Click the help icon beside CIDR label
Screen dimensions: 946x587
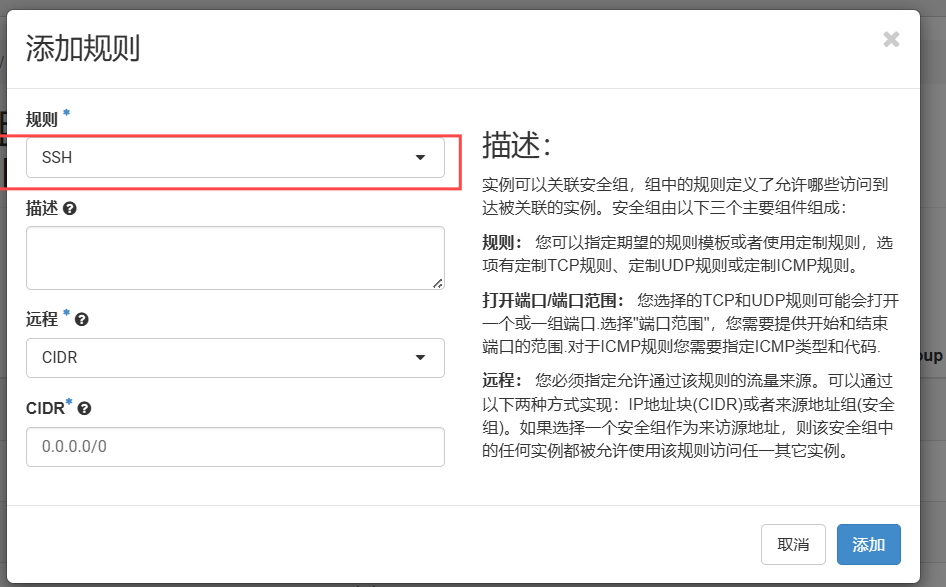(85, 408)
